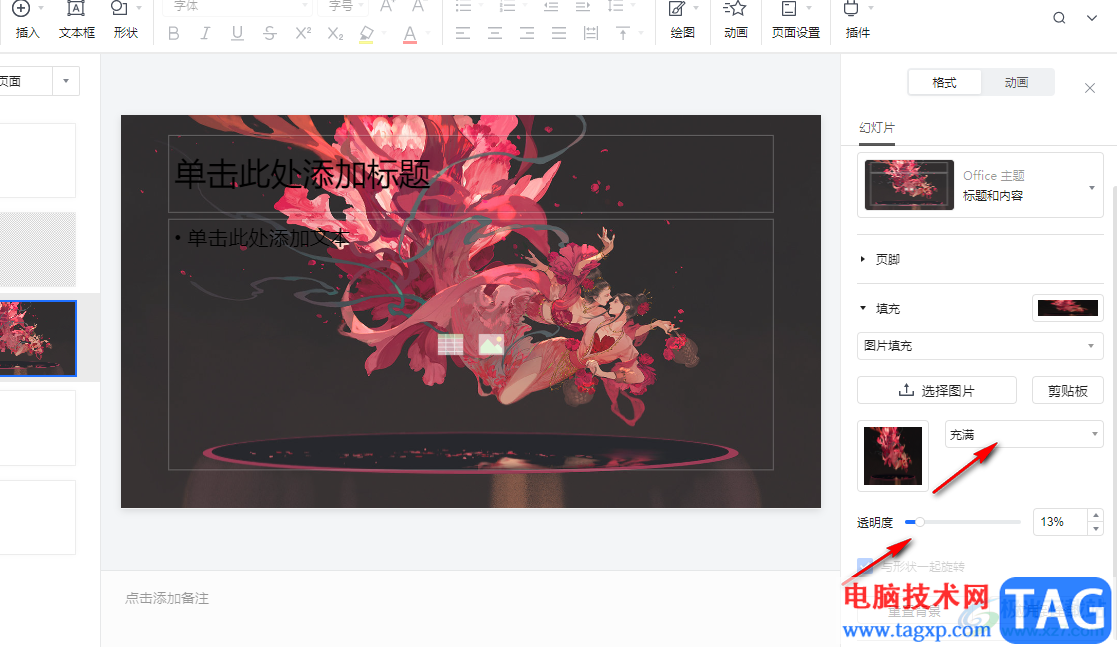The height and width of the screenshot is (647, 1117).
Task: Click the search magnifier icon
Action: pyautogui.click(x=1059, y=18)
